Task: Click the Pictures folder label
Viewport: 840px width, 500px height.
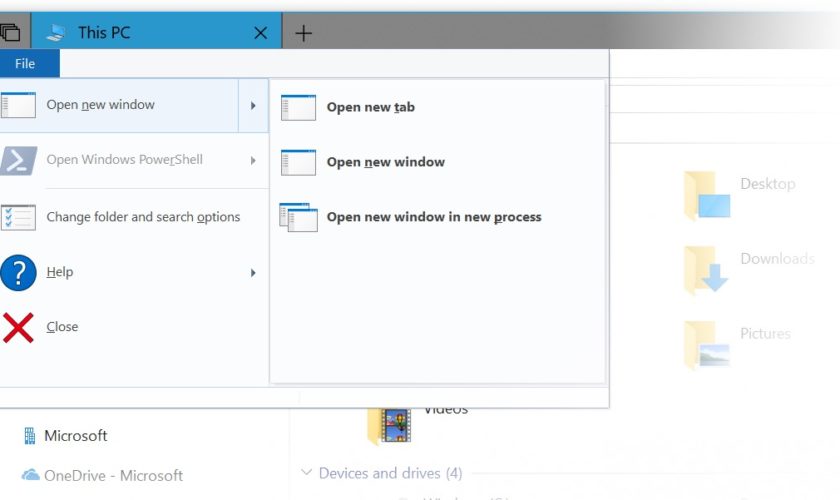Action: coord(766,334)
